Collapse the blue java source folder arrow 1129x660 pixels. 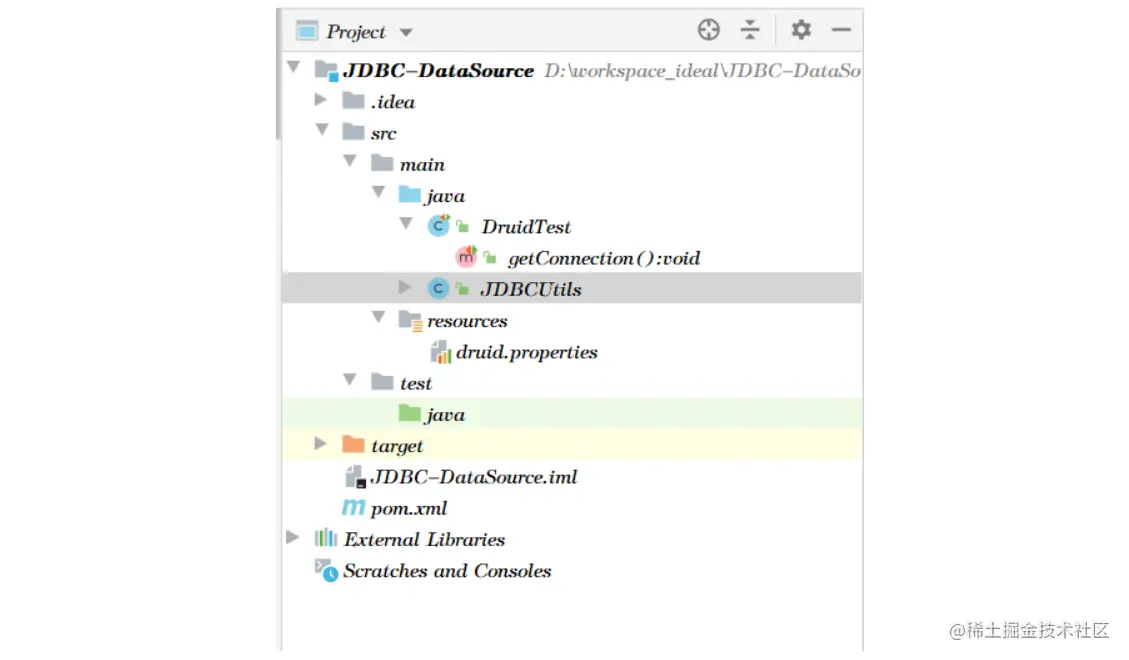(x=379, y=192)
